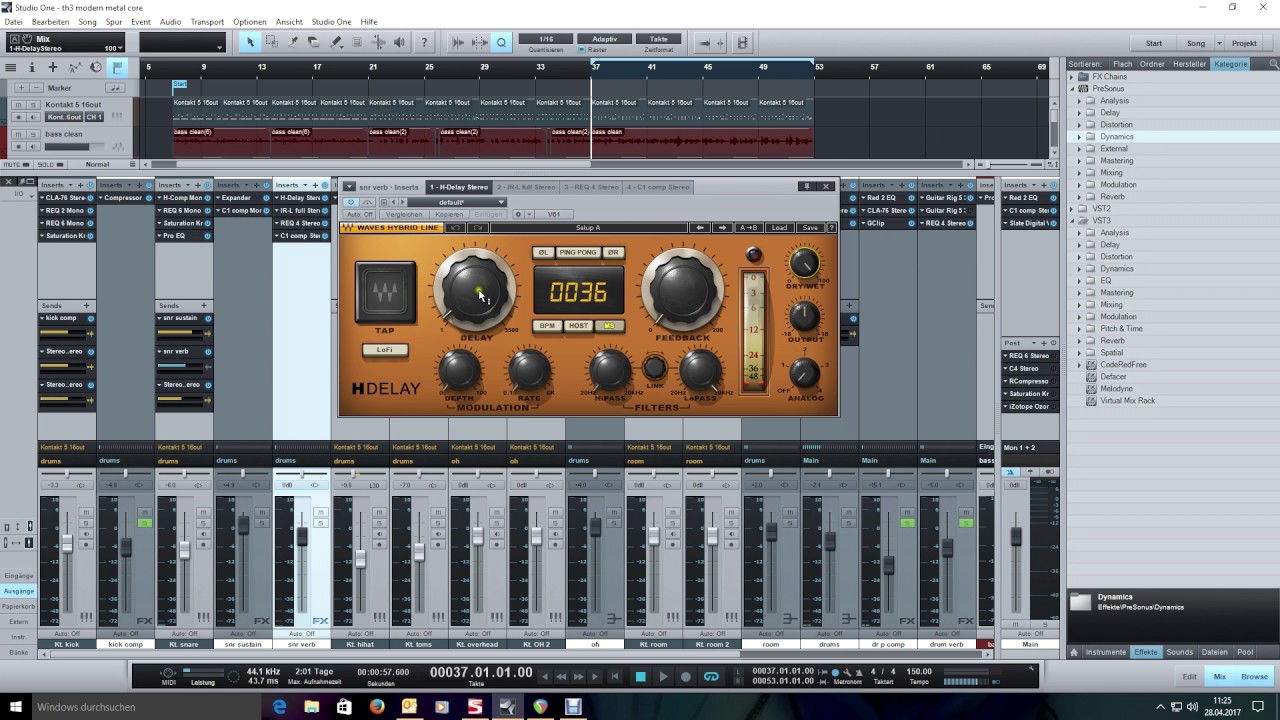Toggle the filter LINK button

point(654,368)
